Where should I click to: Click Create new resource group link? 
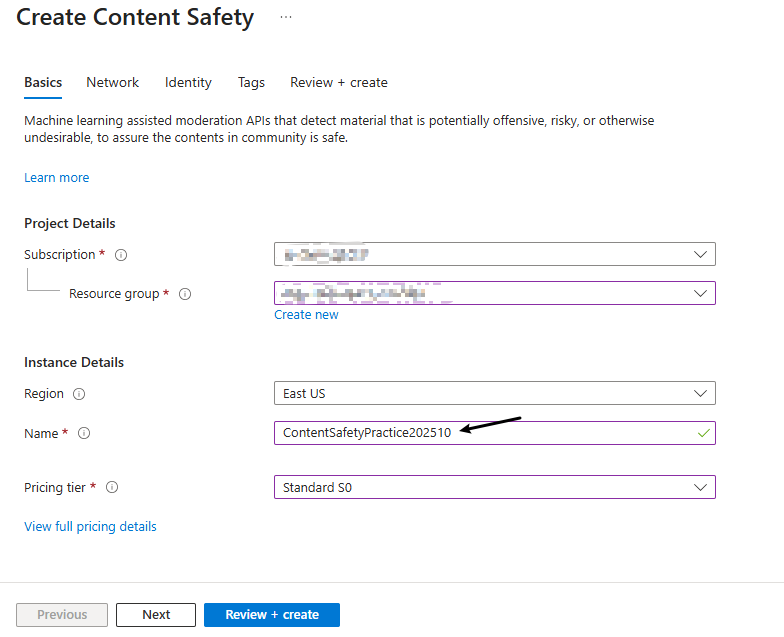(307, 315)
